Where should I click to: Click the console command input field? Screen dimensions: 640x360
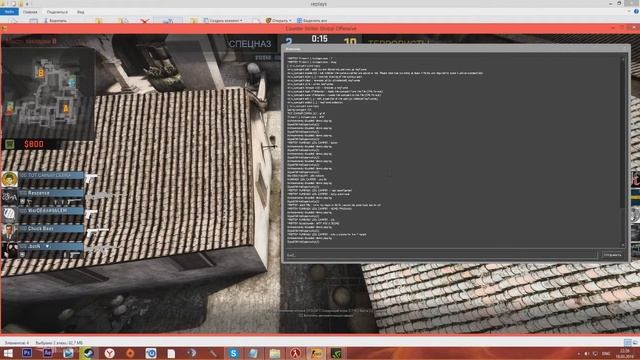(x=441, y=255)
